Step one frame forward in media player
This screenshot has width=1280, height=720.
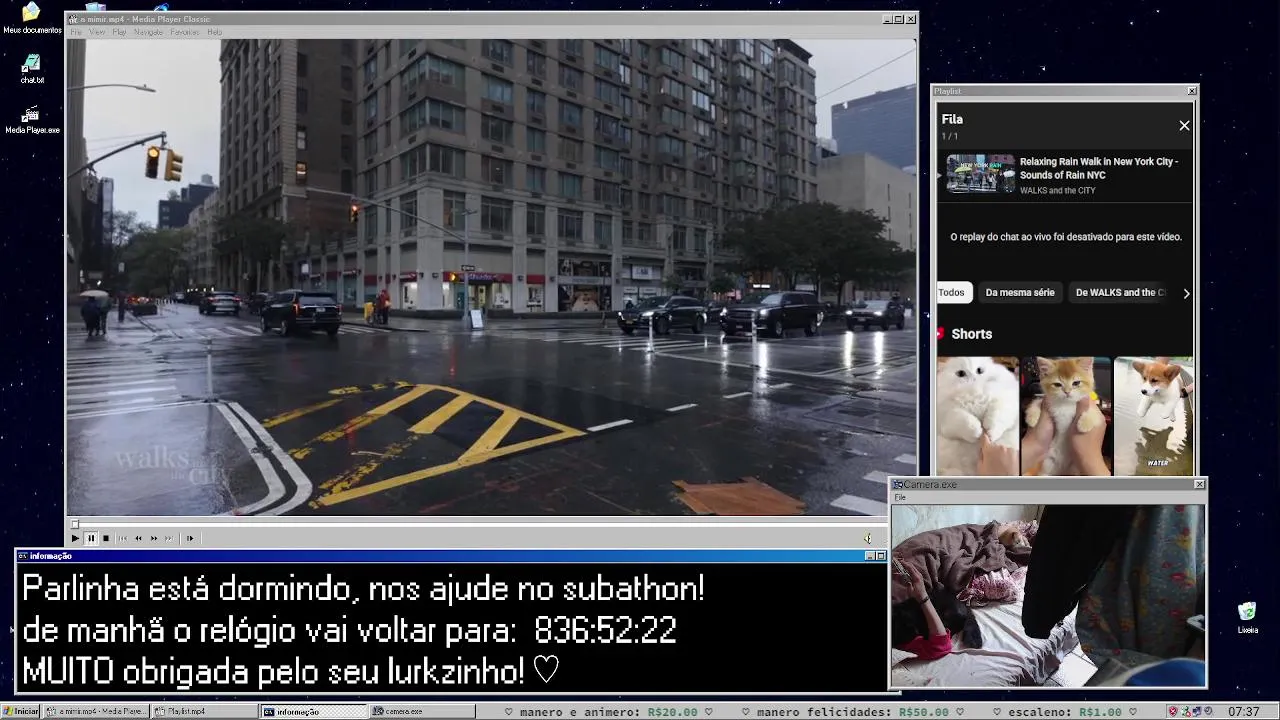pyautogui.click(x=189, y=538)
